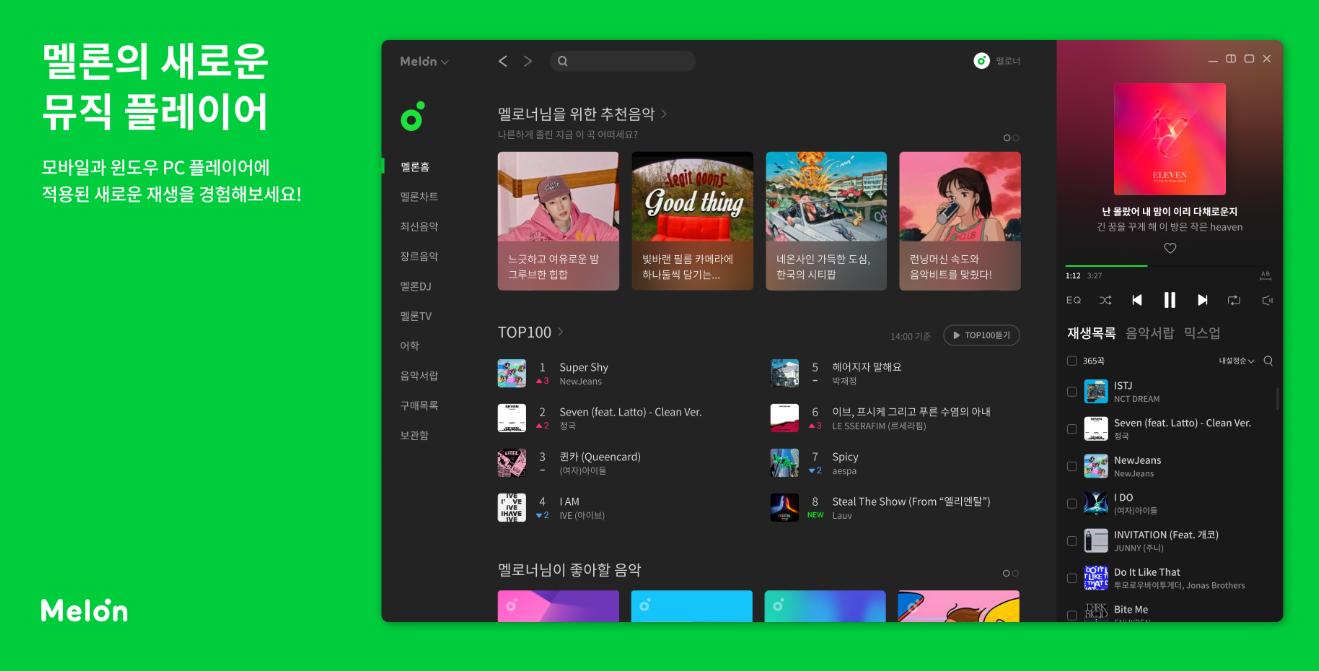Expand the TOP100 chart heading
This screenshot has width=1319, height=671.
tap(531, 332)
